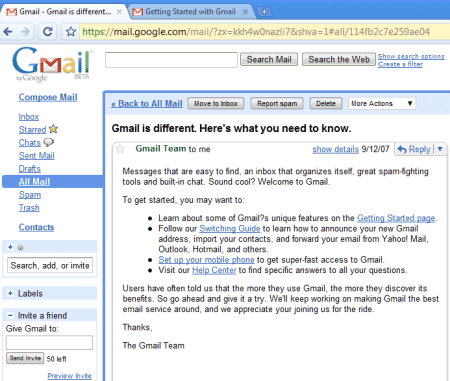This screenshot has height=381, width=450.
Task: Open Spam folder
Action: coord(30,195)
